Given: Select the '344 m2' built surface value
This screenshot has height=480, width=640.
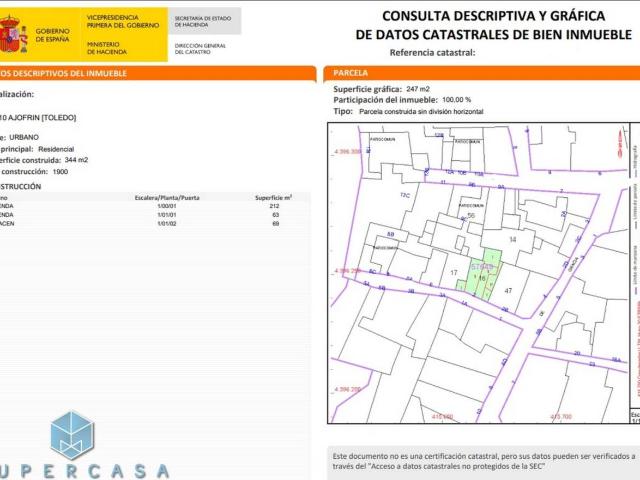Looking at the screenshot, I should 76,160.
